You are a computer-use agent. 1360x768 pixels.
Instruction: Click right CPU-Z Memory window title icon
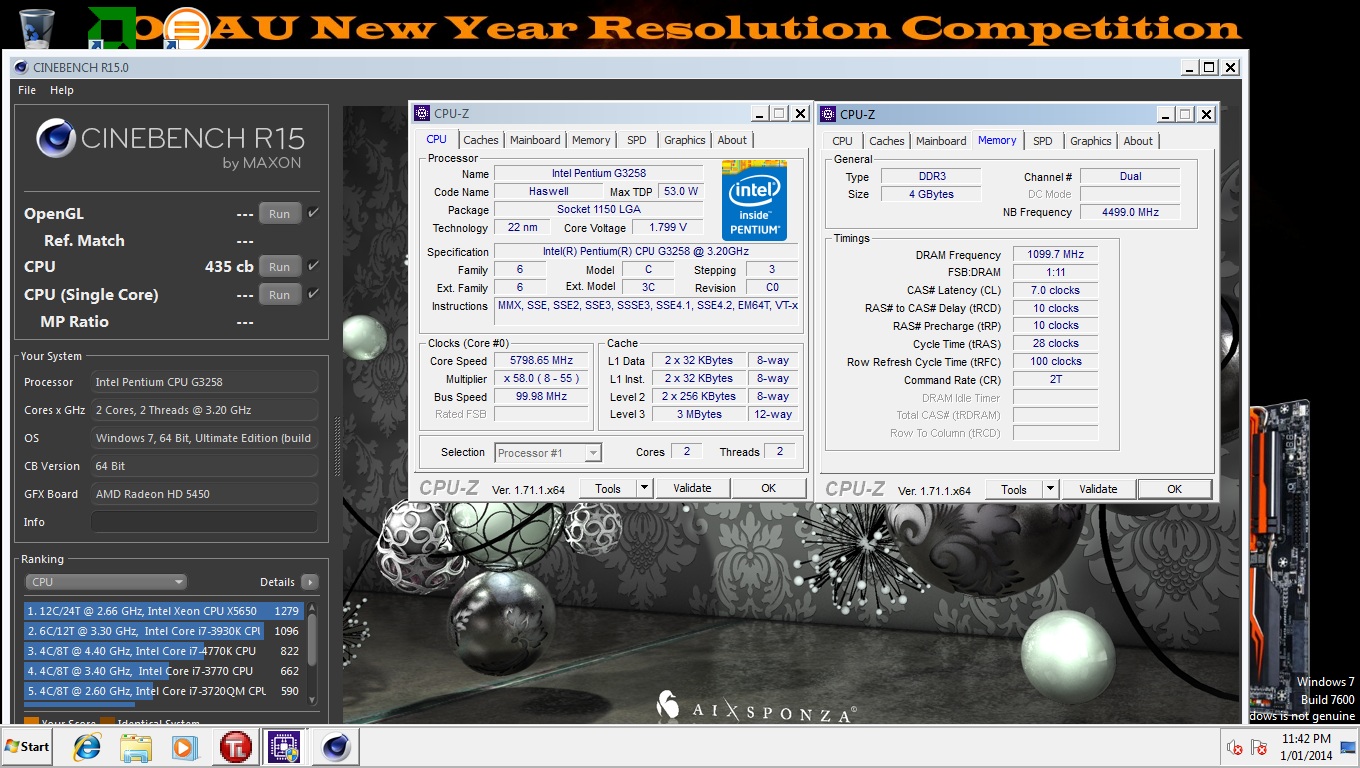[x=829, y=114]
